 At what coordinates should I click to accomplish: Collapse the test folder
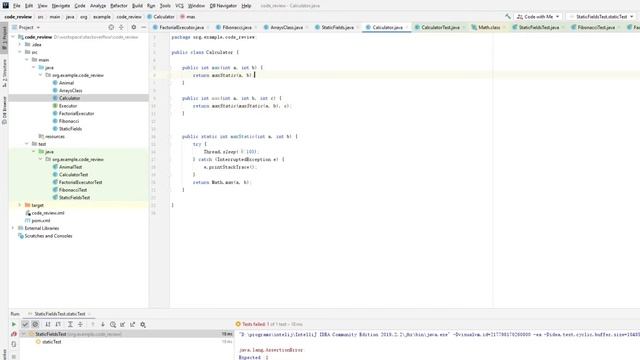[27, 144]
